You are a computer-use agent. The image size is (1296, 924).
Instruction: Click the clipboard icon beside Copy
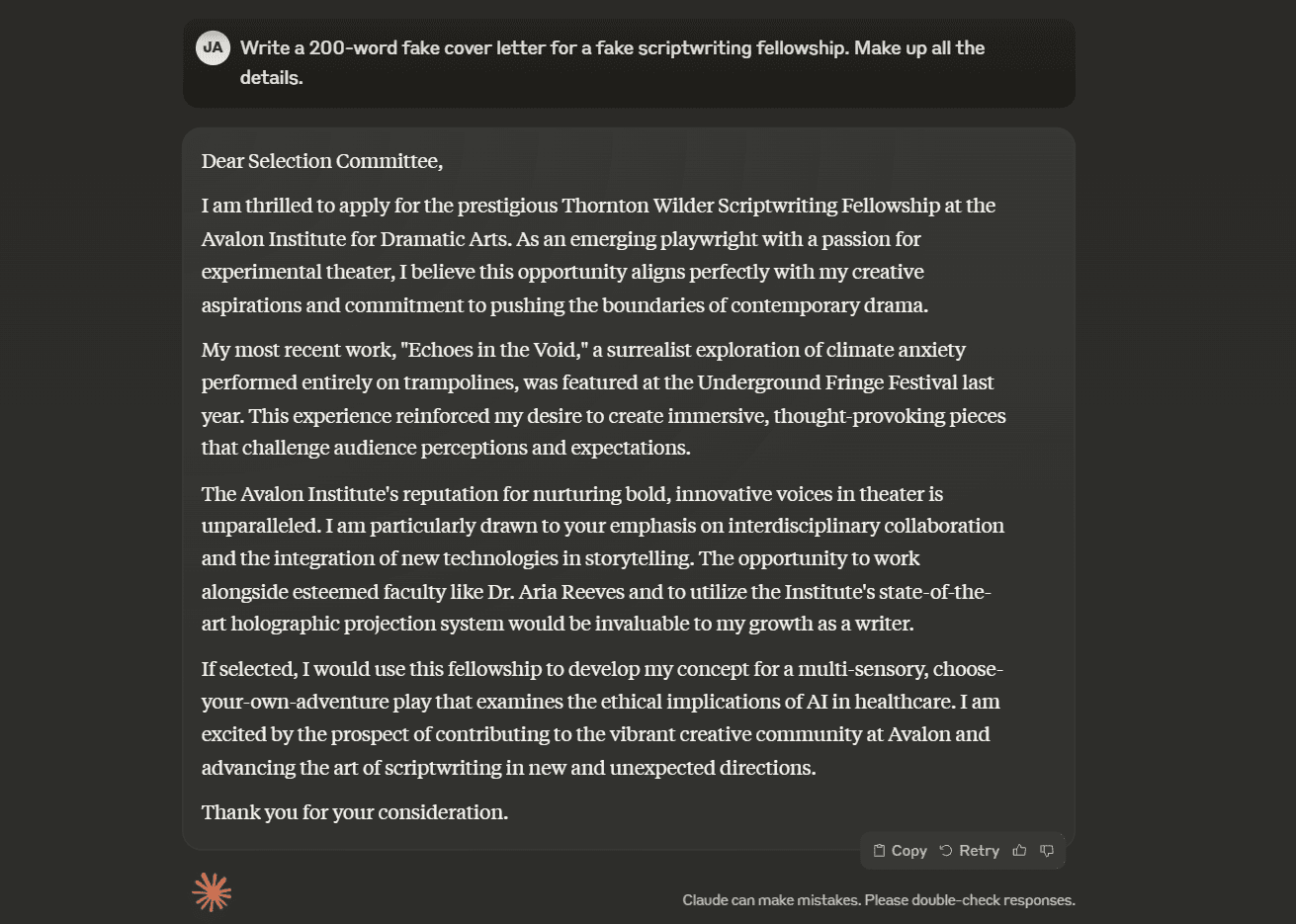(879, 851)
